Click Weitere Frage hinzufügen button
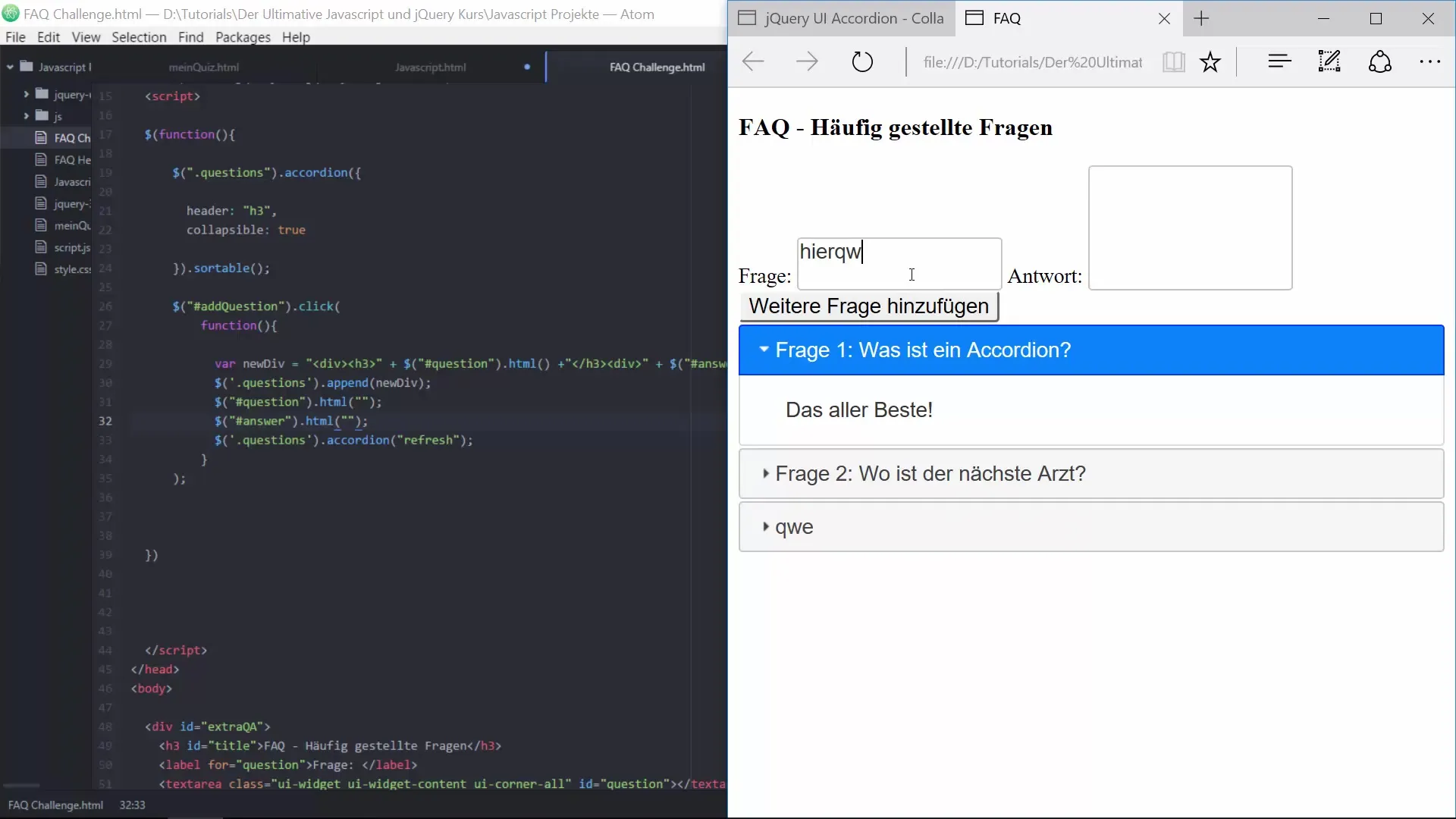Image resolution: width=1456 pixels, height=819 pixels. click(869, 306)
